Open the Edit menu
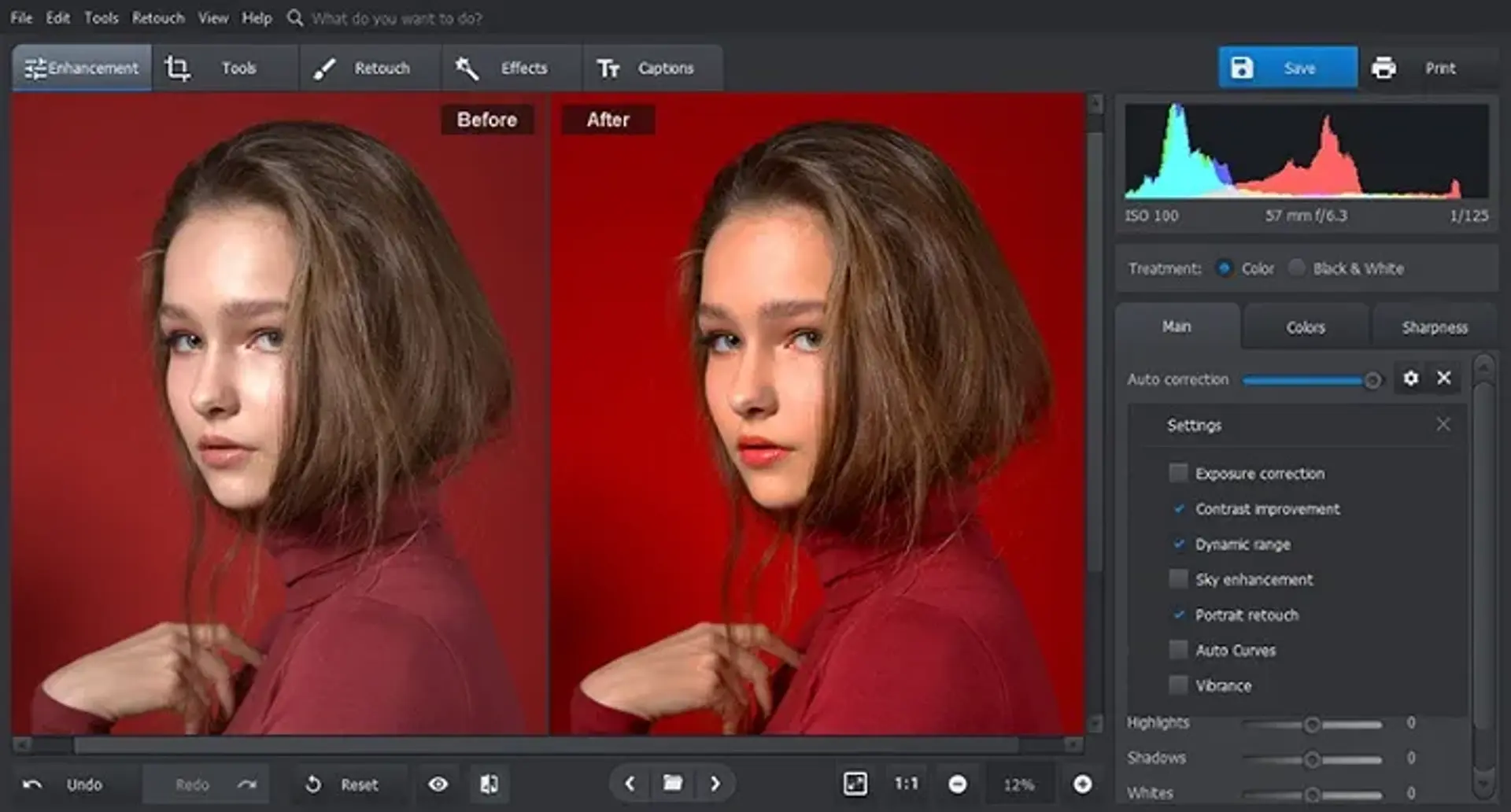Screen dimensions: 1511x812 click(57, 17)
